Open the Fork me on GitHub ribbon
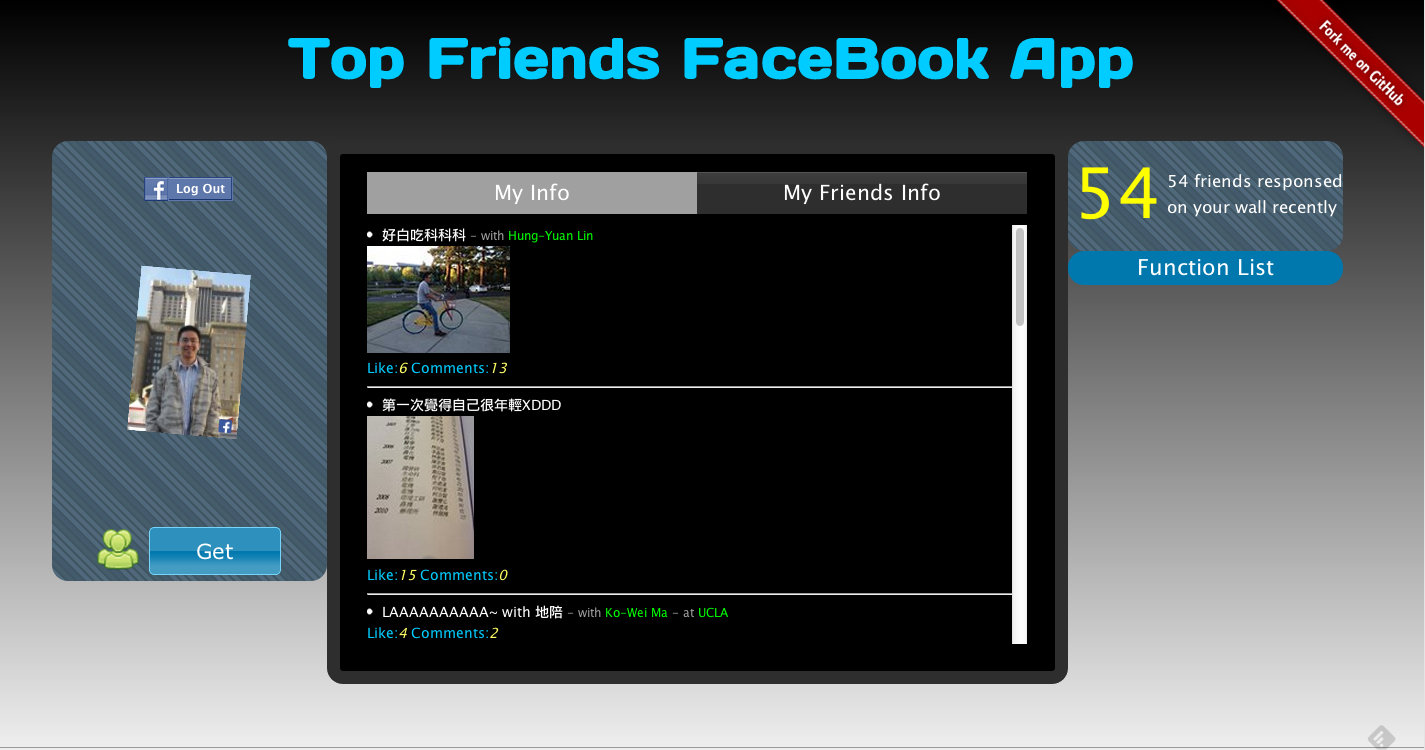 pyautogui.click(x=1361, y=62)
